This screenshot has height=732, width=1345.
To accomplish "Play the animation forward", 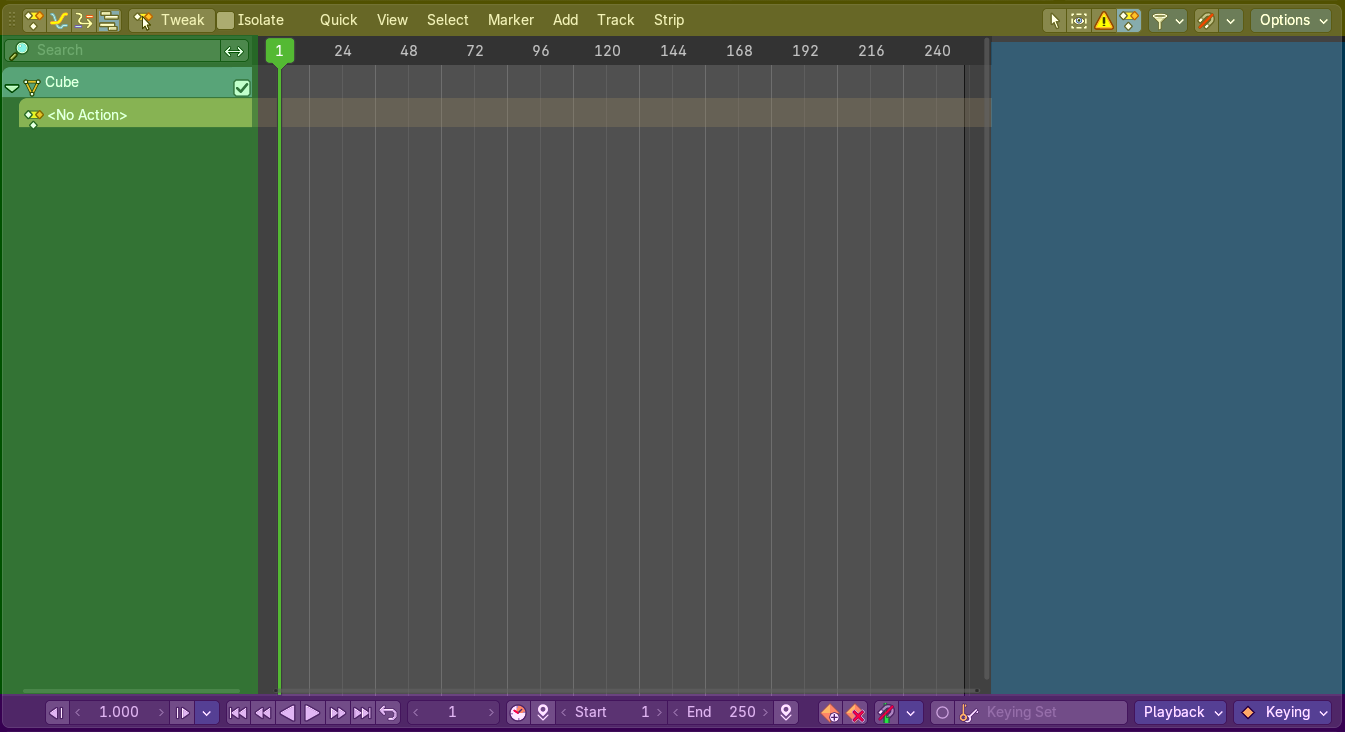I will click(312, 713).
